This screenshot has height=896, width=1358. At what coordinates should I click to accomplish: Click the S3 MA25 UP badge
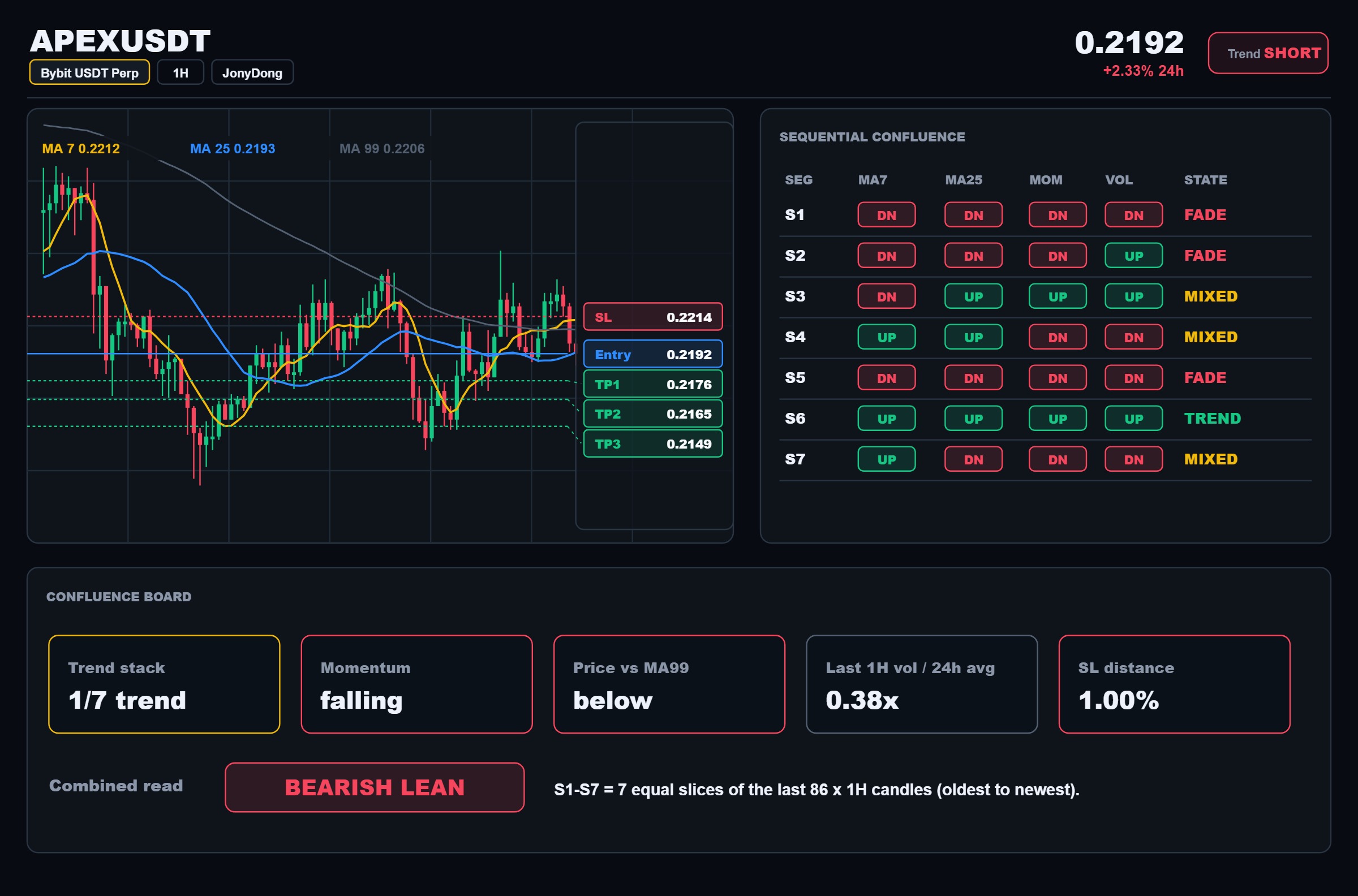point(973,296)
